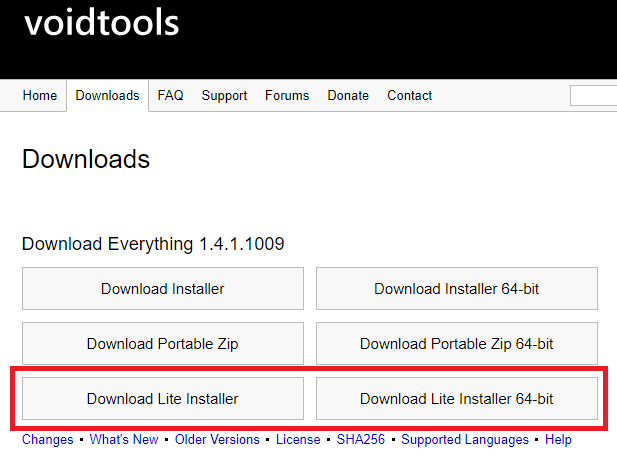Visit the Forums page
This screenshot has height=464, width=617.
coord(287,95)
